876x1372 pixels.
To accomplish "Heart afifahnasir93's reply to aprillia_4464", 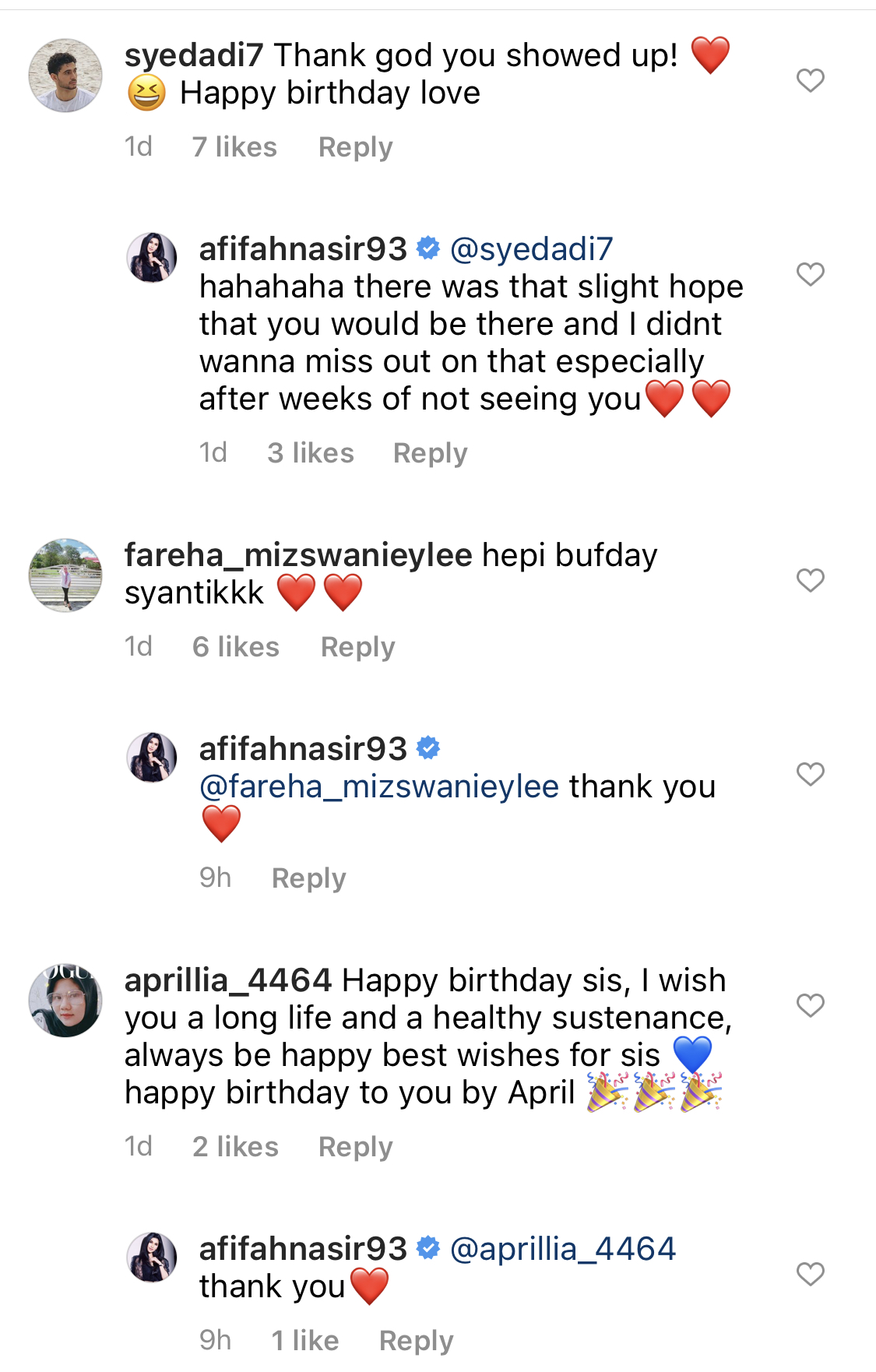I will pos(810,1274).
